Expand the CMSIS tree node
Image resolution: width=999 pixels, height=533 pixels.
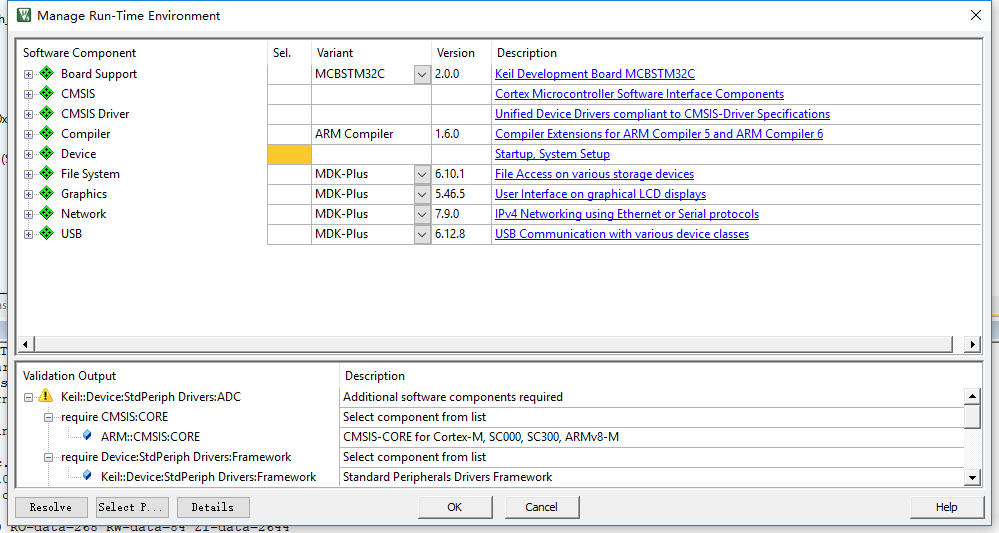point(28,94)
